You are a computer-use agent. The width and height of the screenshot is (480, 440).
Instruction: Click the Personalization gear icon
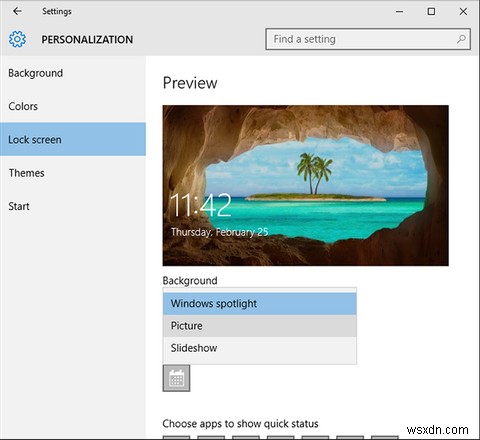tap(17, 39)
